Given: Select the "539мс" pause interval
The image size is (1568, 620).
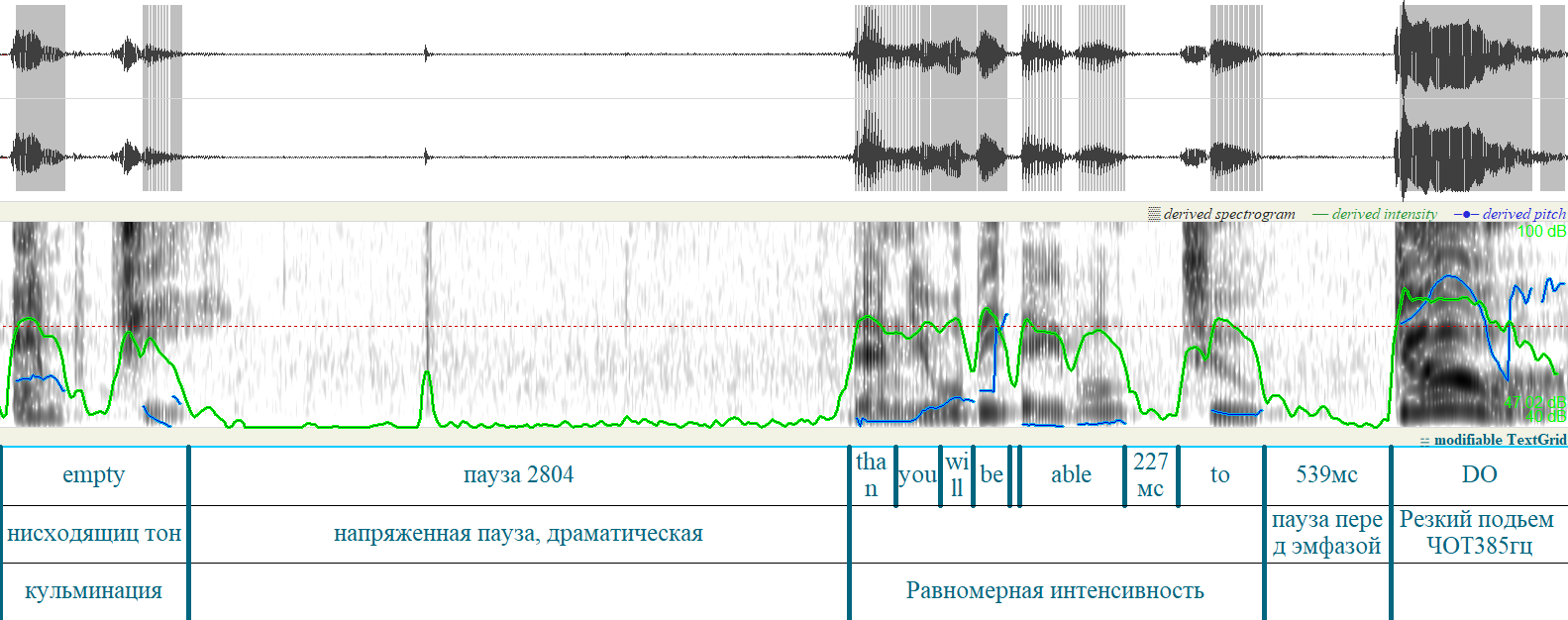Looking at the screenshot, I should pyautogui.click(x=1327, y=475).
